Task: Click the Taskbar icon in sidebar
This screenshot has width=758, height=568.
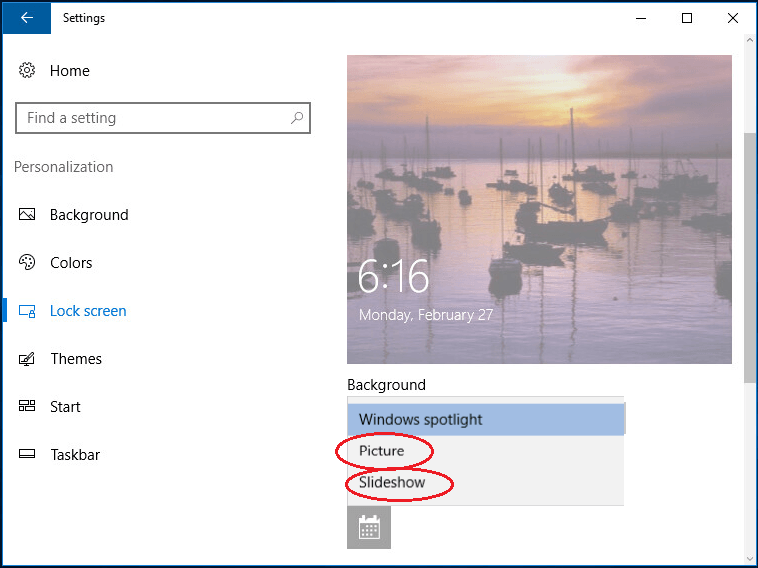Action: (27, 454)
